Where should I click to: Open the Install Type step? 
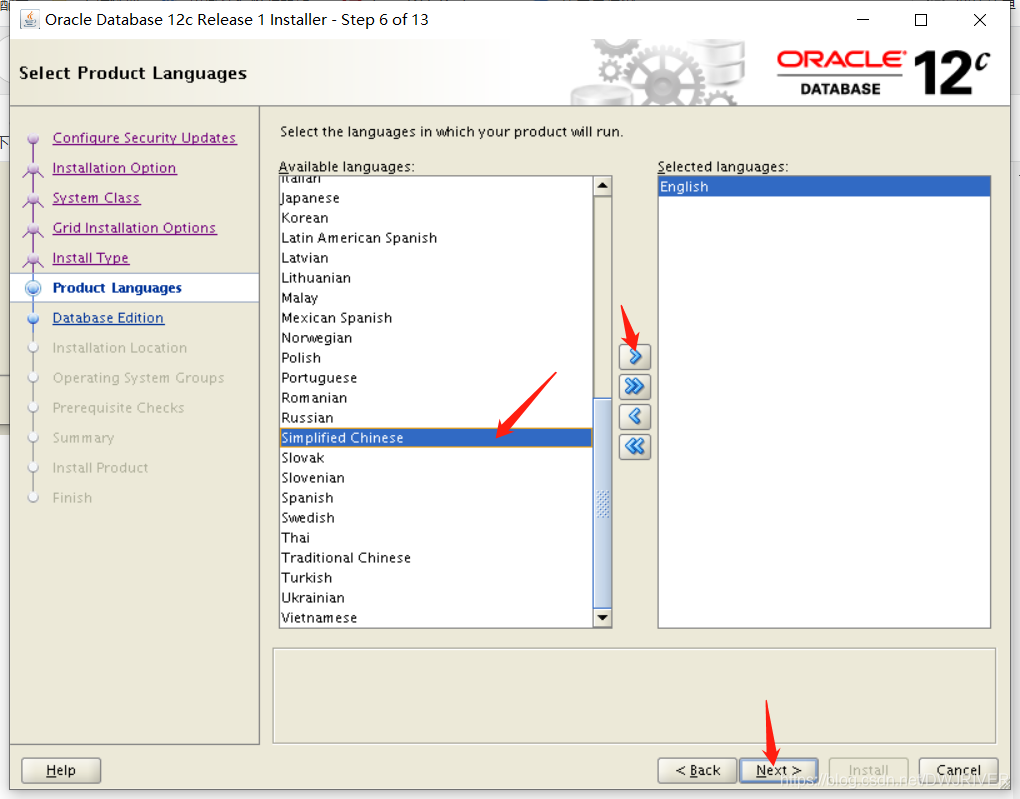(90, 258)
